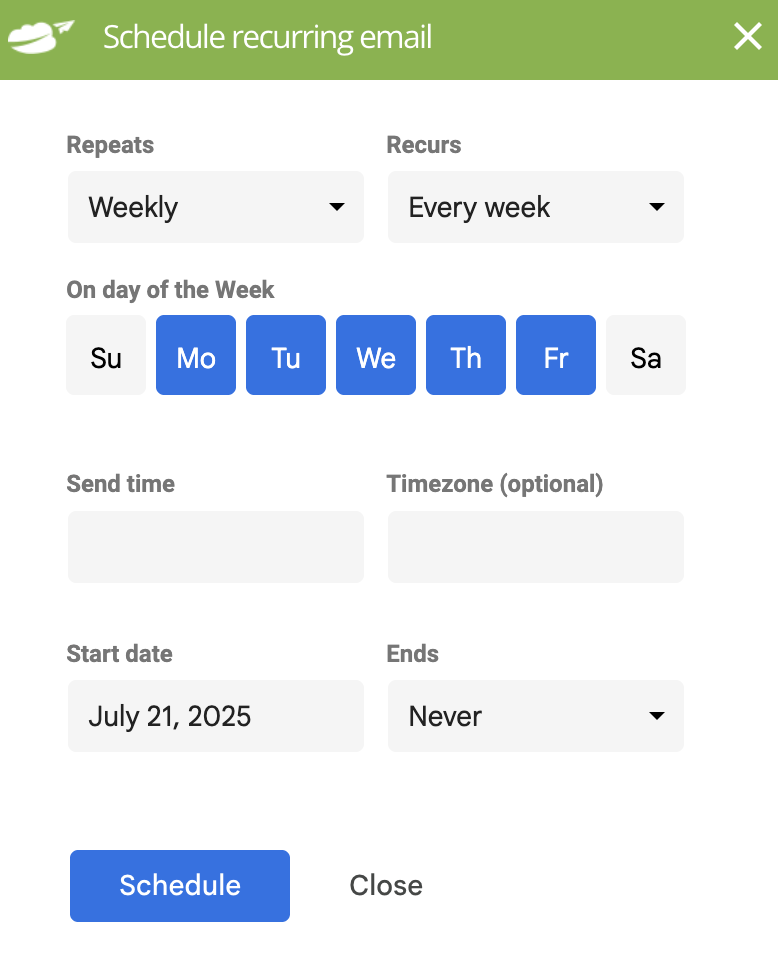Deselect the Mo day button

pyautogui.click(x=196, y=355)
